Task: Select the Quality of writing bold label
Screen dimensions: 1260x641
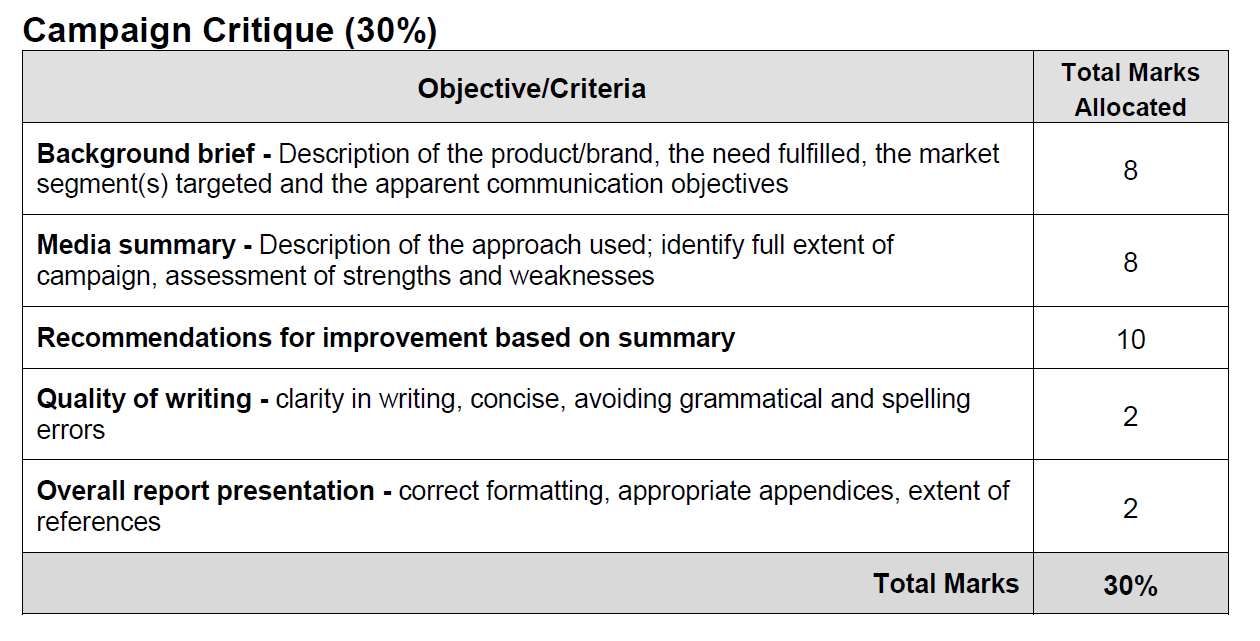Action: click(x=153, y=399)
